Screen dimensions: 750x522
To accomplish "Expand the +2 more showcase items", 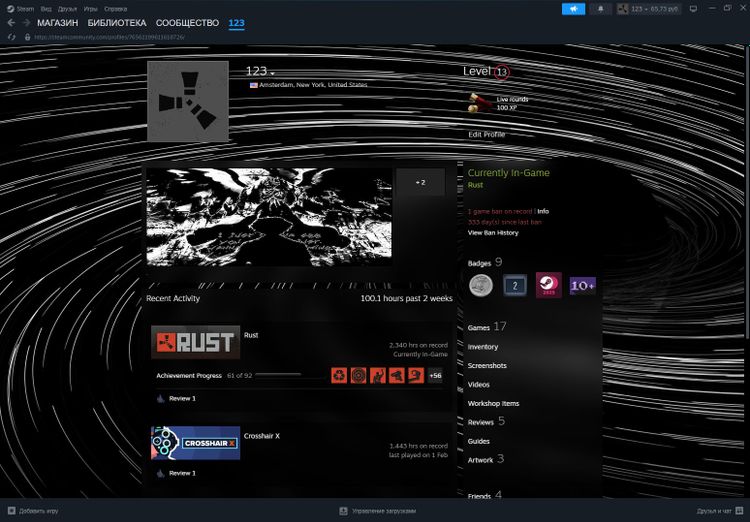I will (420, 182).
